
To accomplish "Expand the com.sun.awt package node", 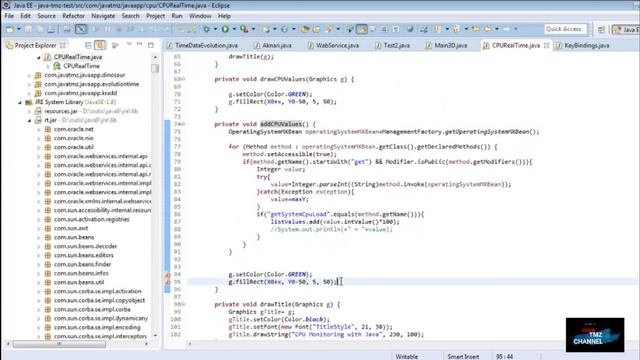I will coord(39,229).
